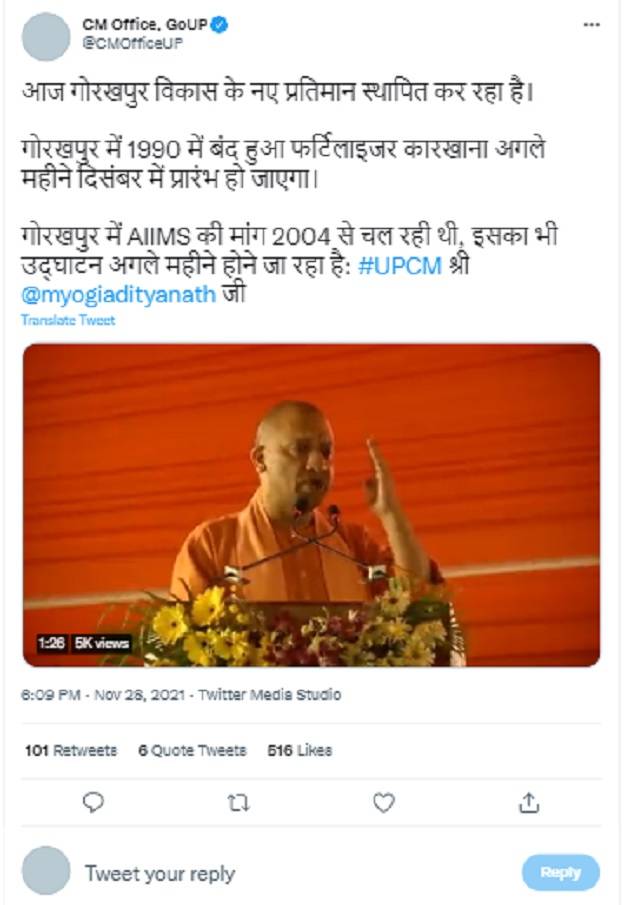View the 6 Quote Tweets list
Image resolution: width=638 pixels, height=905 pixels.
192,750
